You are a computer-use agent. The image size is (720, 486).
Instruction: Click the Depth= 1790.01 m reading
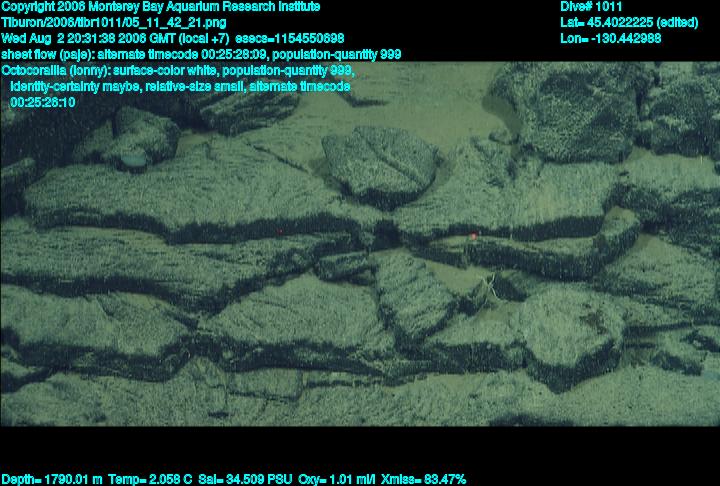point(52,479)
